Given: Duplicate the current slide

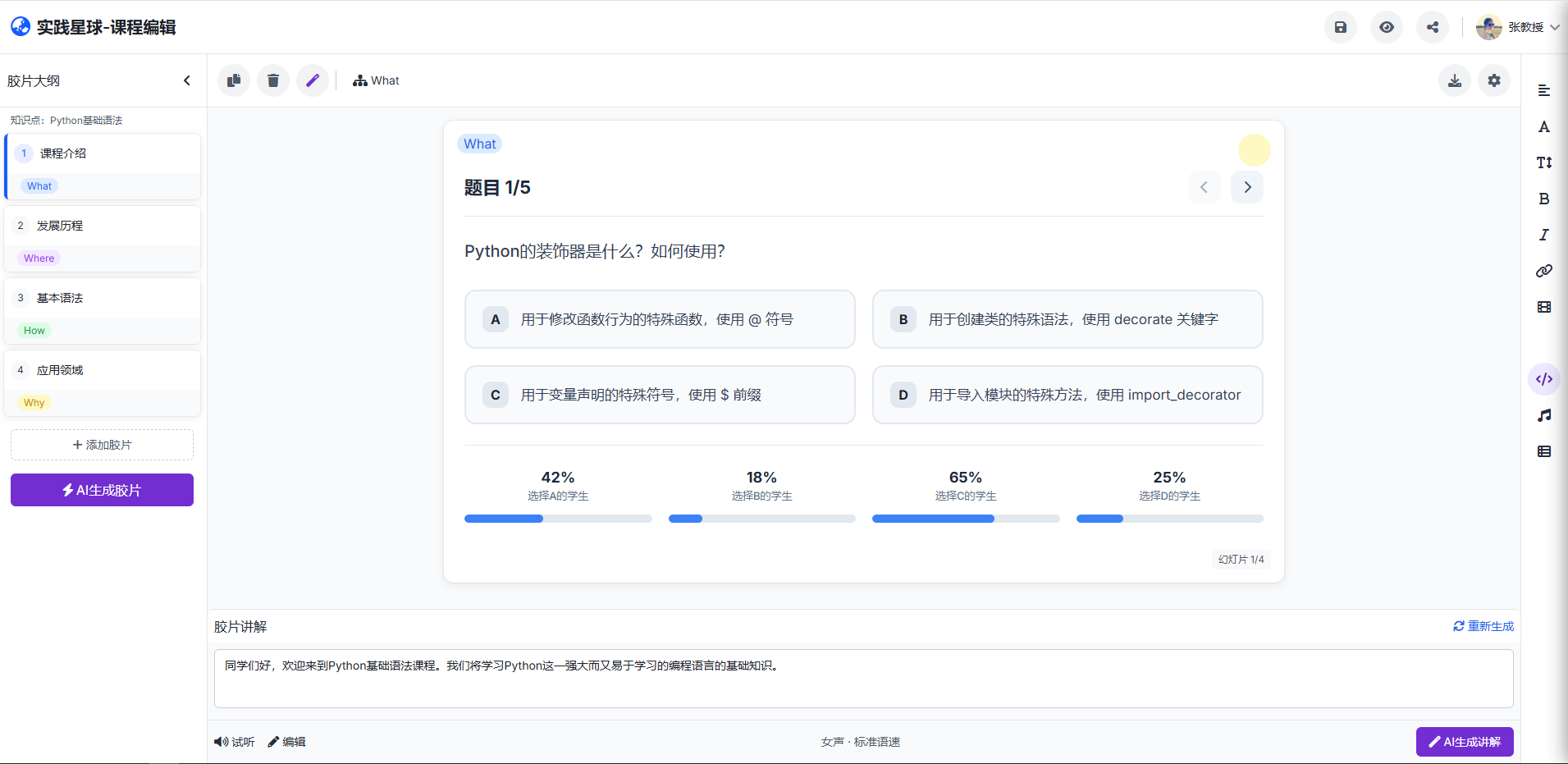Looking at the screenshot, I should click(x=234, y=80).
